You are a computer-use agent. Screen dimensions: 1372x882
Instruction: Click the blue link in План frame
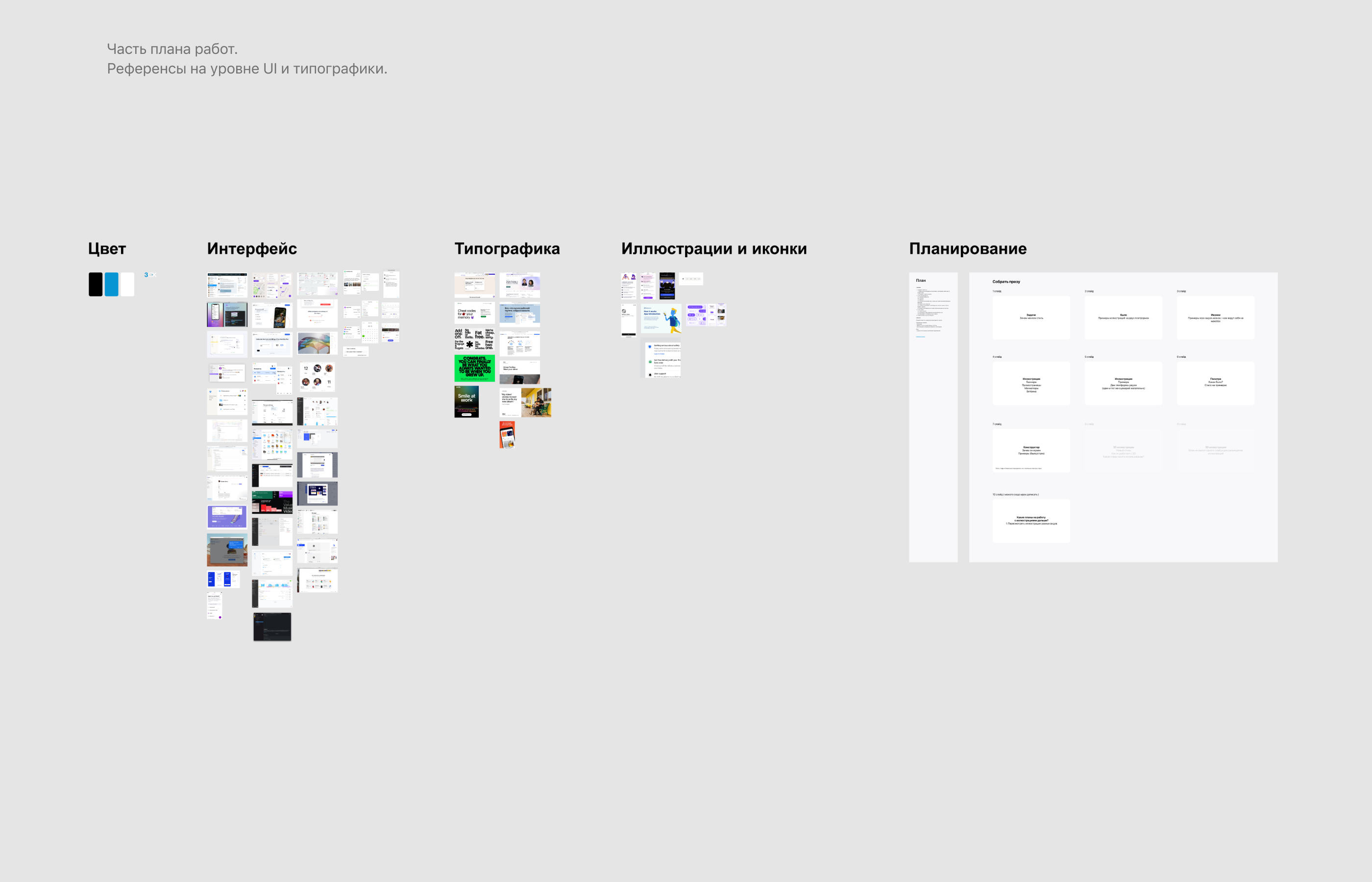[920, 337]
